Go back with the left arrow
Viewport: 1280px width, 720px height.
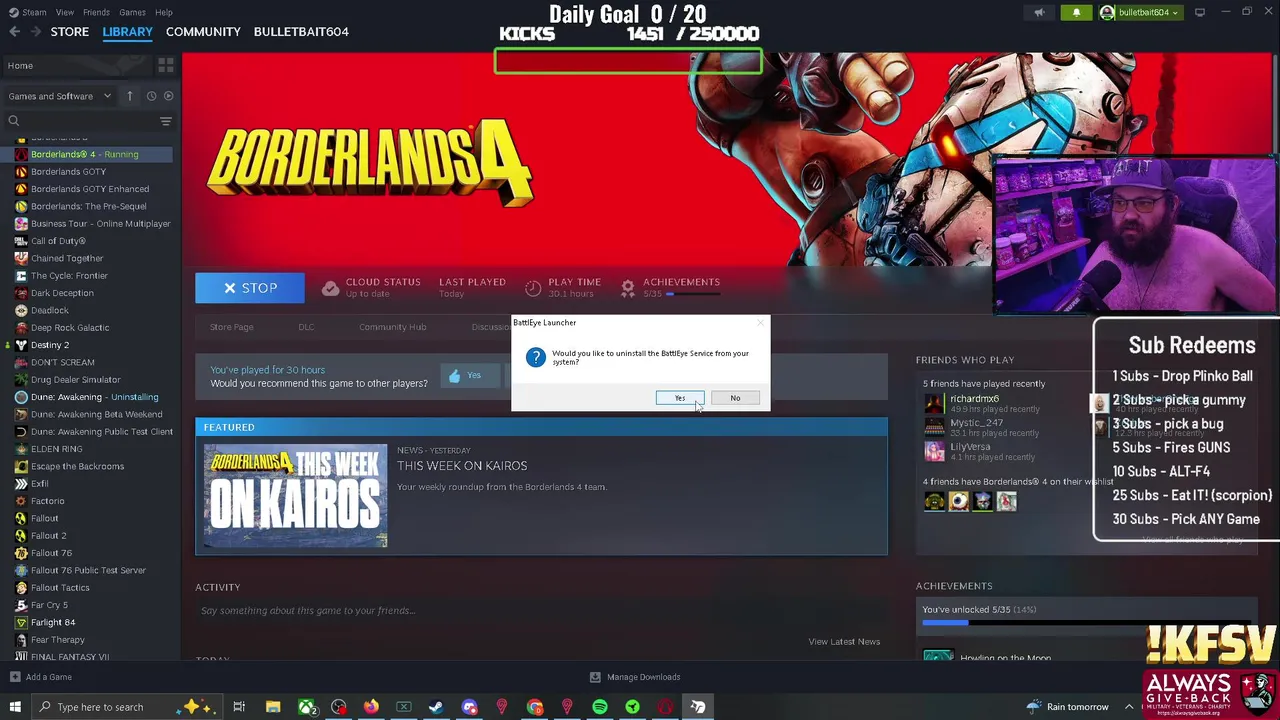pos(14,32)
